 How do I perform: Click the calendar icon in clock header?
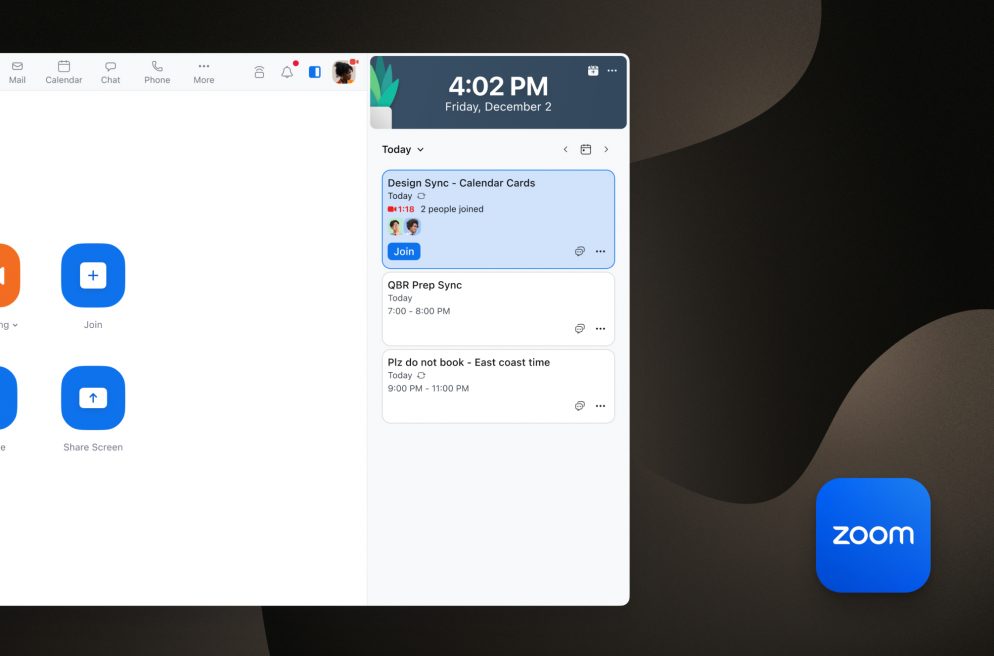(x=593, y=71)
